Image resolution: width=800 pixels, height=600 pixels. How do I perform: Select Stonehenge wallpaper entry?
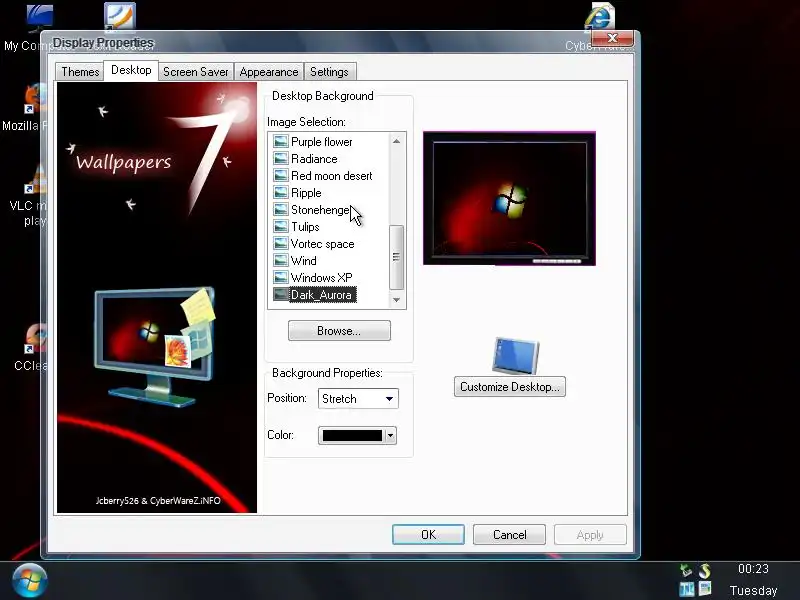click(x=320, y=210)
